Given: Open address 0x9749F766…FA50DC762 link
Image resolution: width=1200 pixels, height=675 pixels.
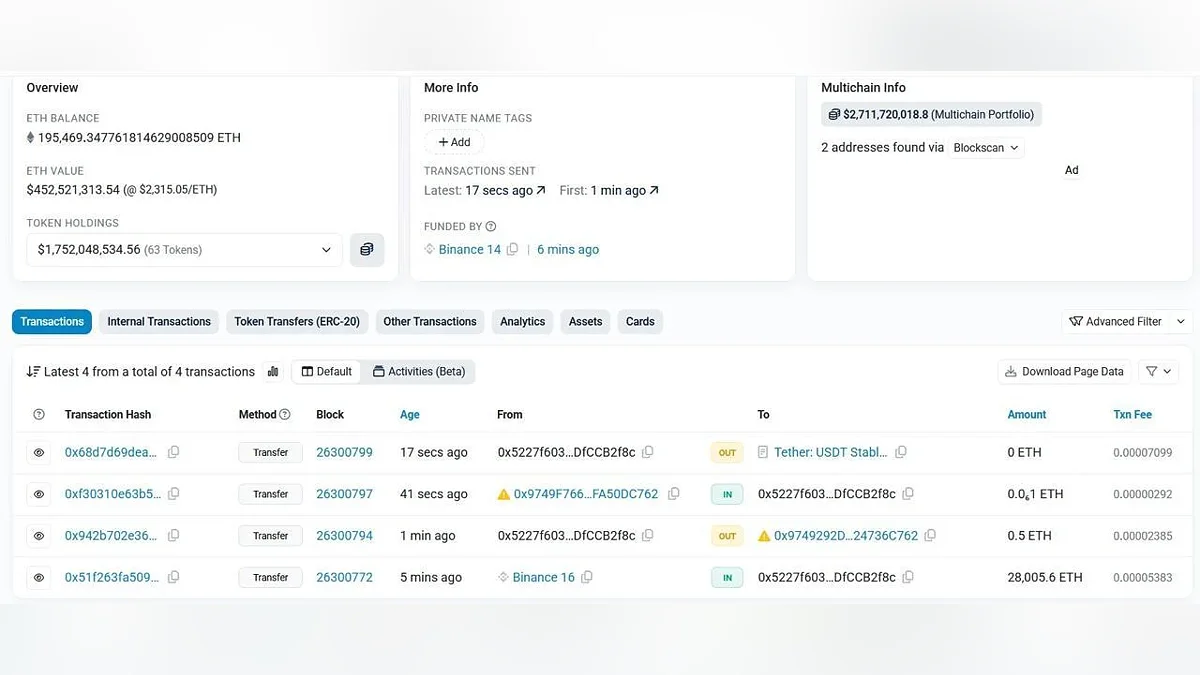Looking at the screenshot, I should click(586, 494).
